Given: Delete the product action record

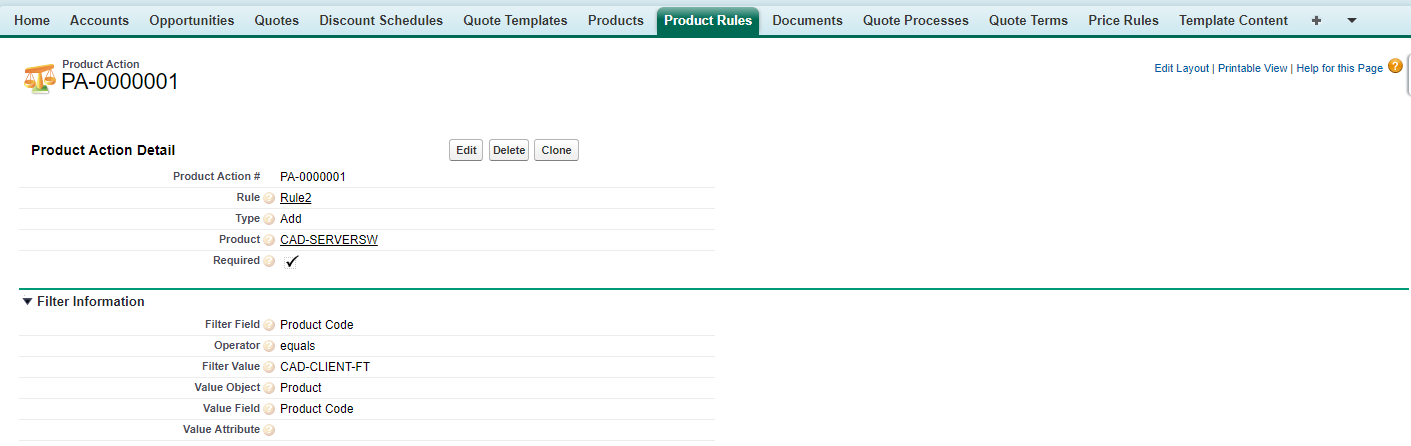Looking at the screenshot, I should pos(509,150).
